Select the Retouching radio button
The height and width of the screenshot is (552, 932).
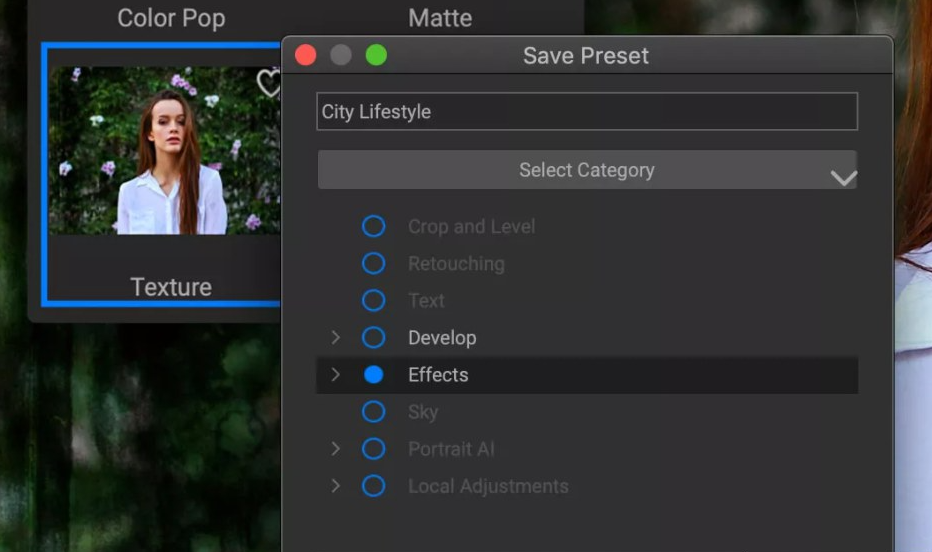click(373, 263)
